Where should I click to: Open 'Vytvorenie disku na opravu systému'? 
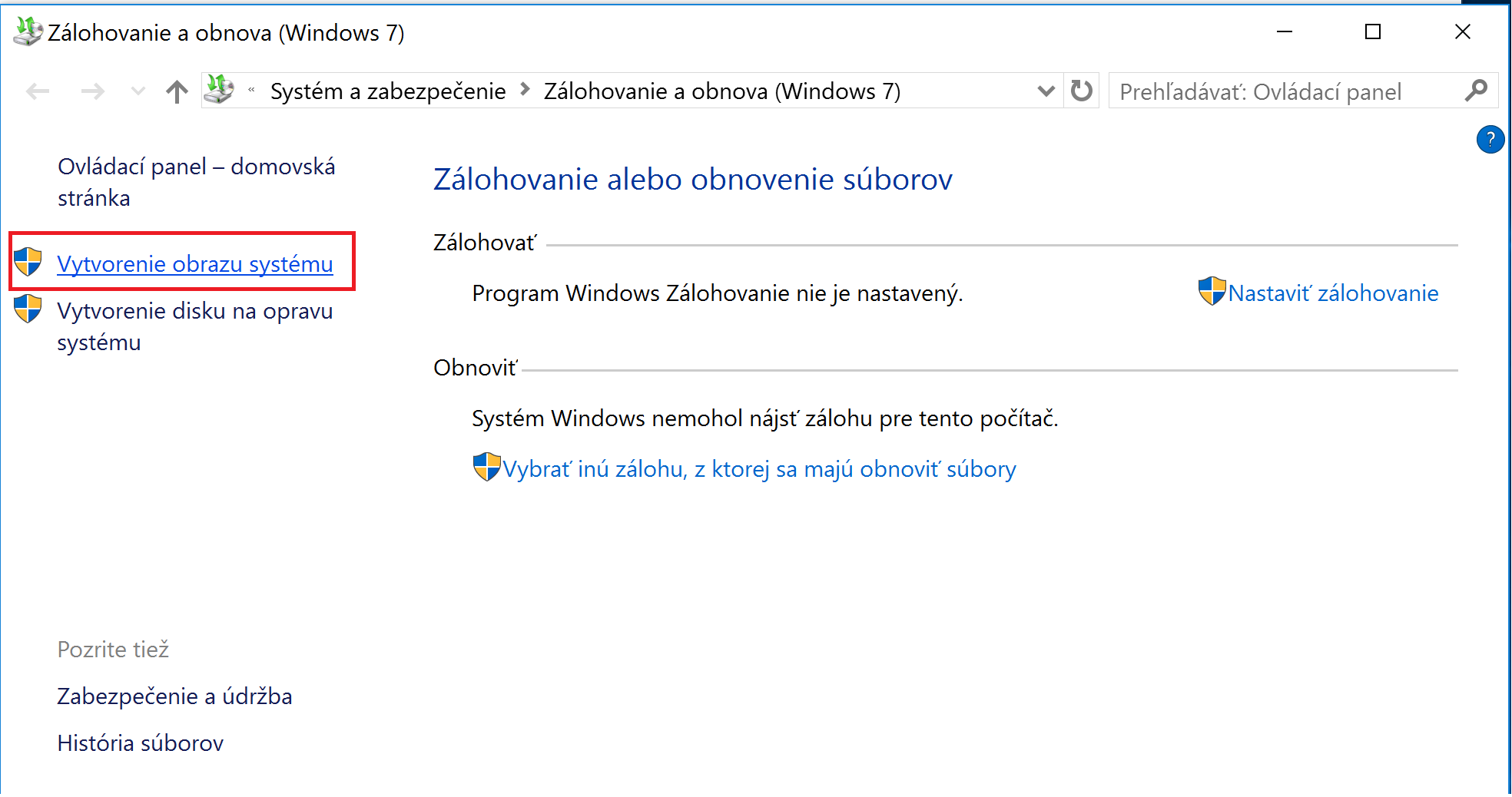(195, 326)
